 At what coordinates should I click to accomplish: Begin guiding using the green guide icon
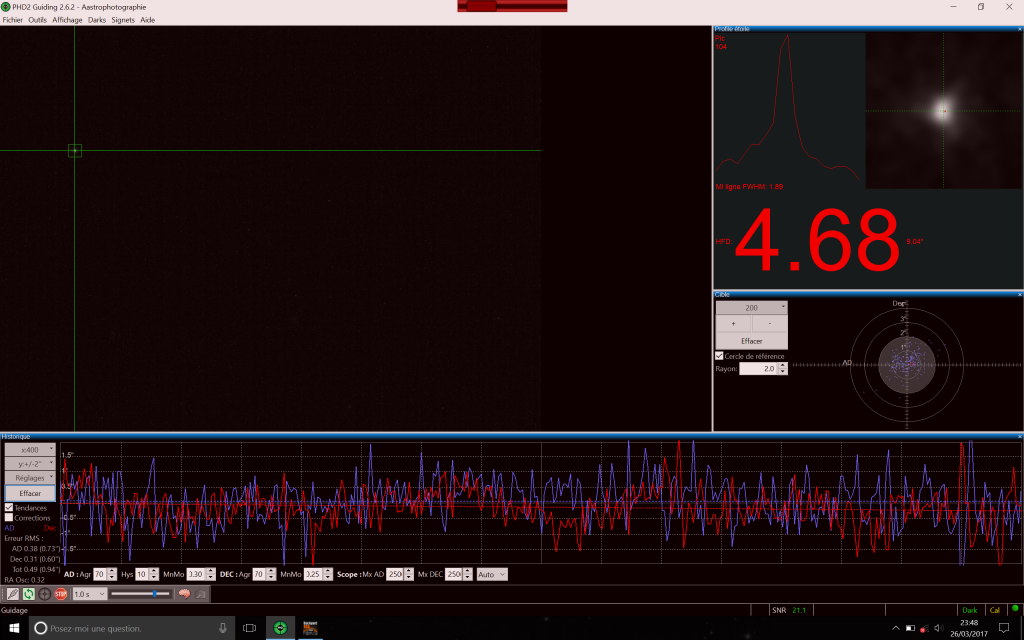(x=44, y=594)
